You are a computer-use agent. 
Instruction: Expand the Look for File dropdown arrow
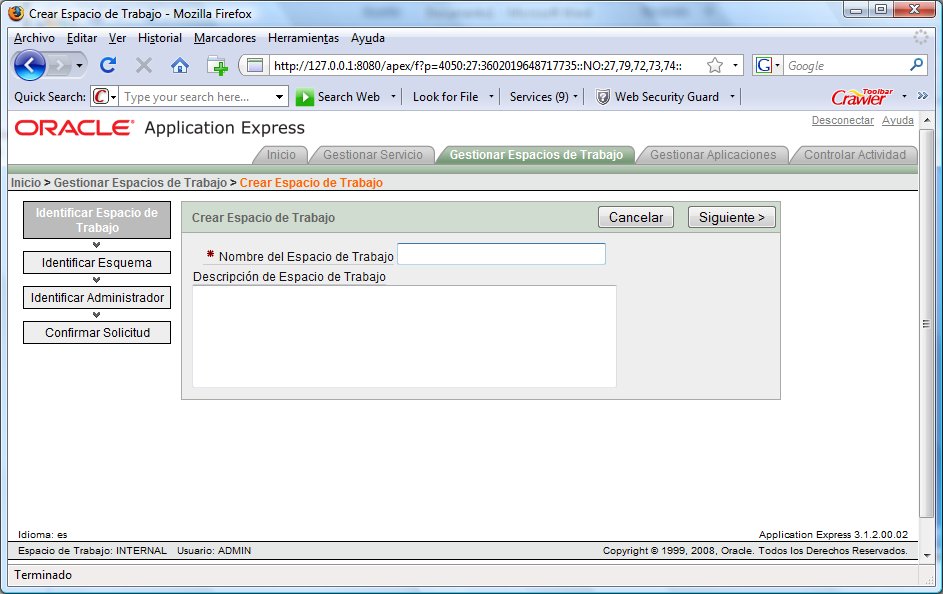[x=491, y=96]
